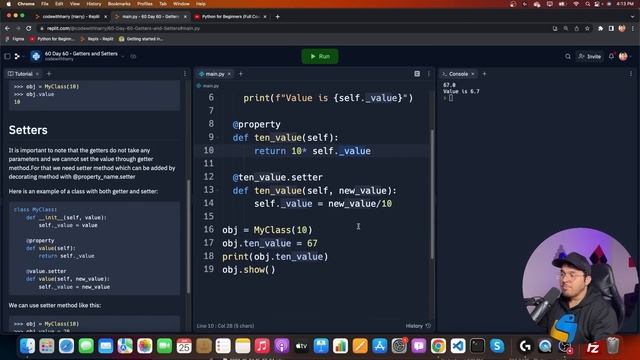Add a new tab beside Tutorial
The image size is (640, 360).
pyautogui.click(x=49, y=74)
